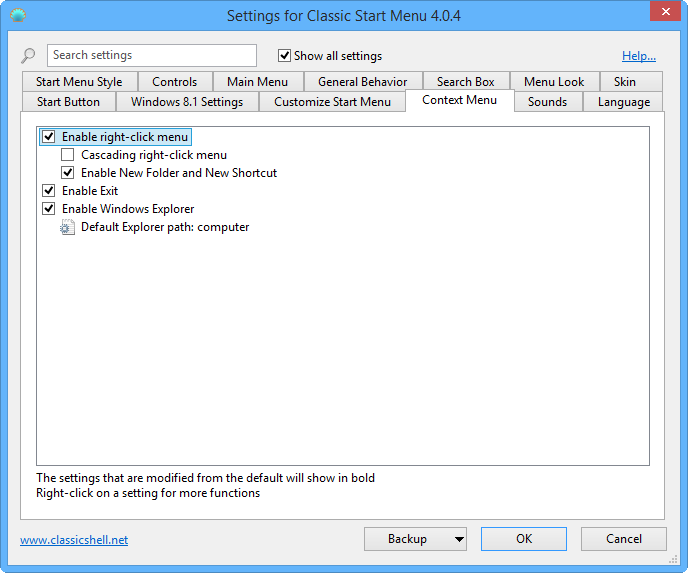Click the Classic Shell logo icon
This screenshot has width=688, height=573.
coord(18,15)
